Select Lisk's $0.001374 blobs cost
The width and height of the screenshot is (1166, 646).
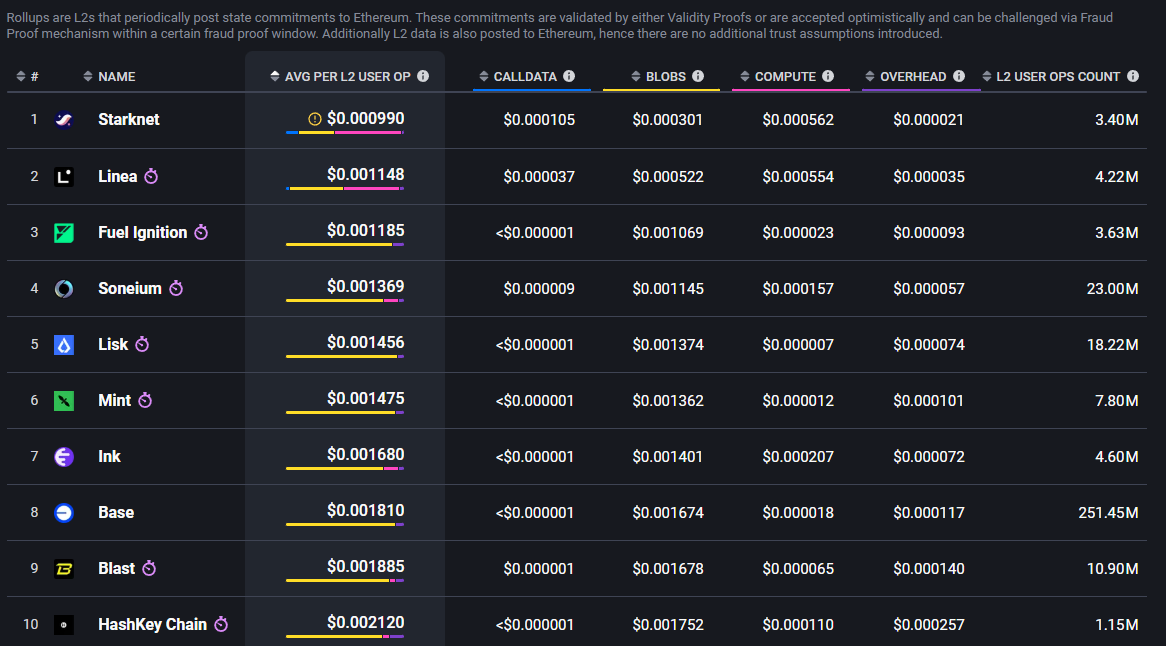pyautogui.click(x=668, y=345)
